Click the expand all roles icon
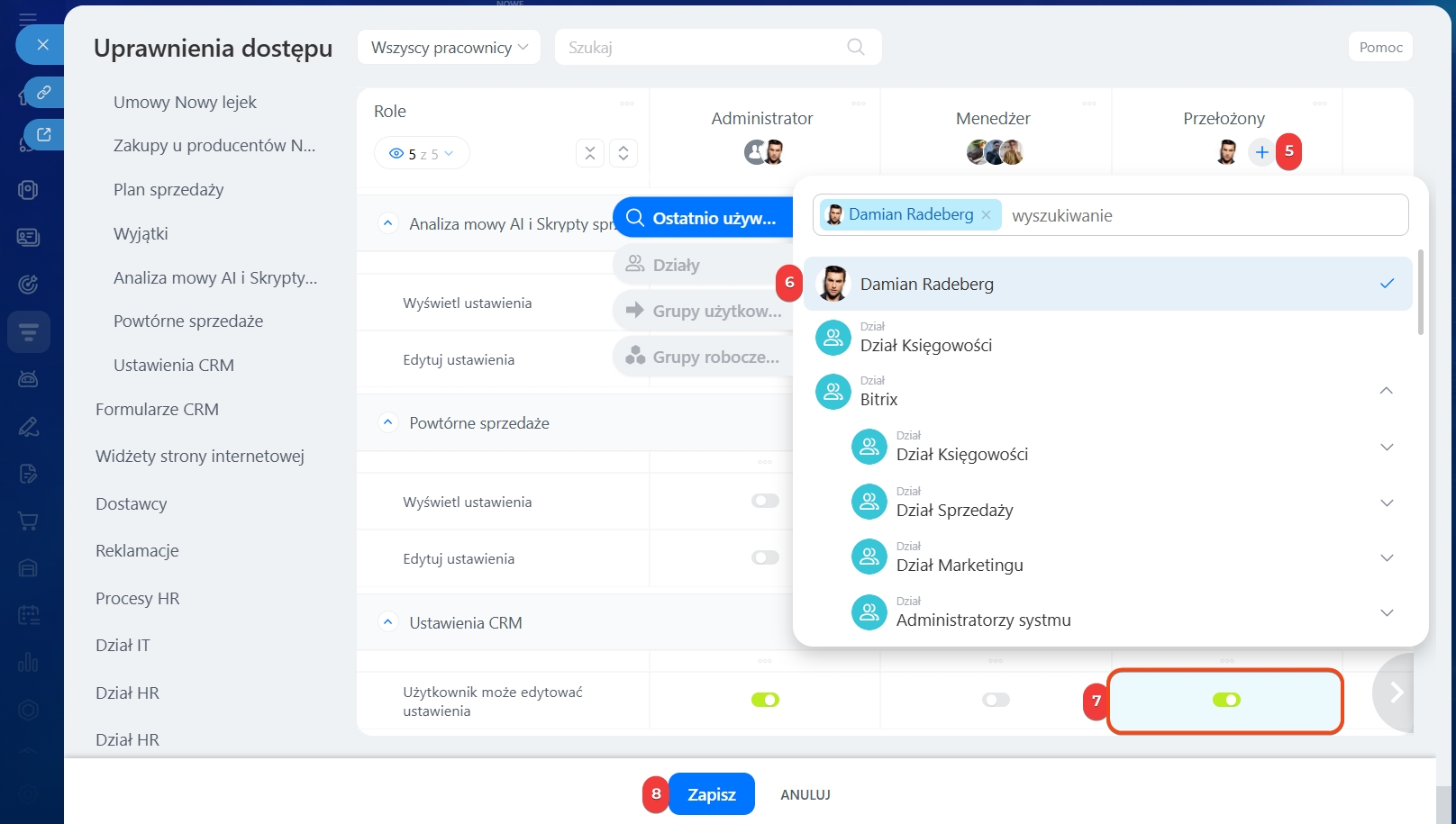Screen dimensions: 1456x824 click(x=623, y=153)
